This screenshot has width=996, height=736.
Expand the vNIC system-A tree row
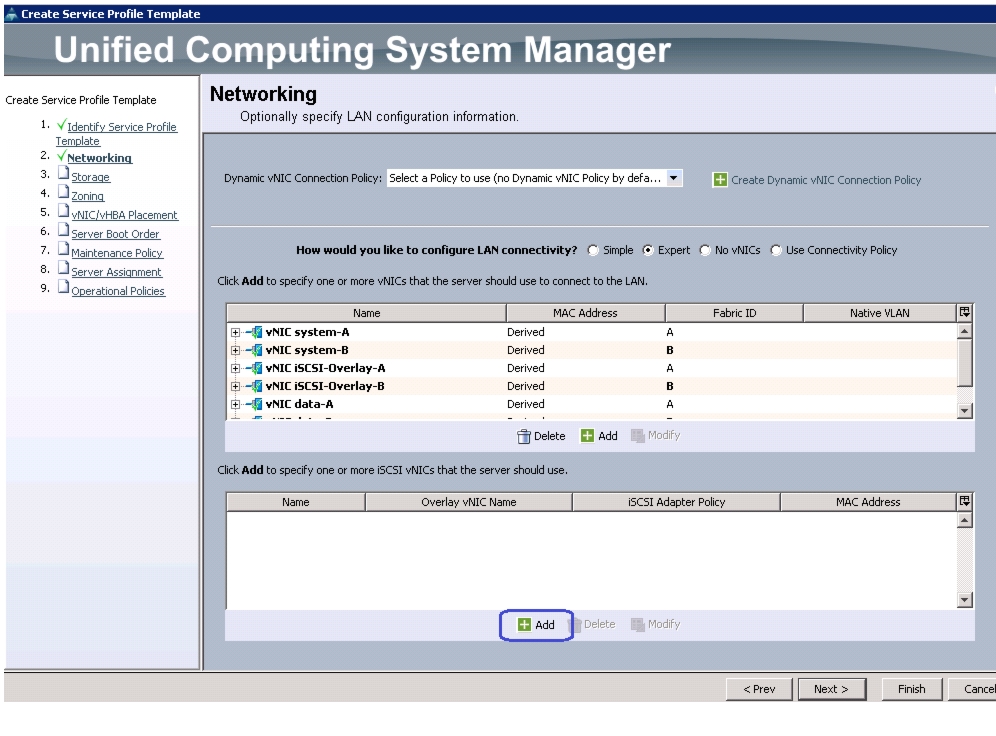[235, 332]
